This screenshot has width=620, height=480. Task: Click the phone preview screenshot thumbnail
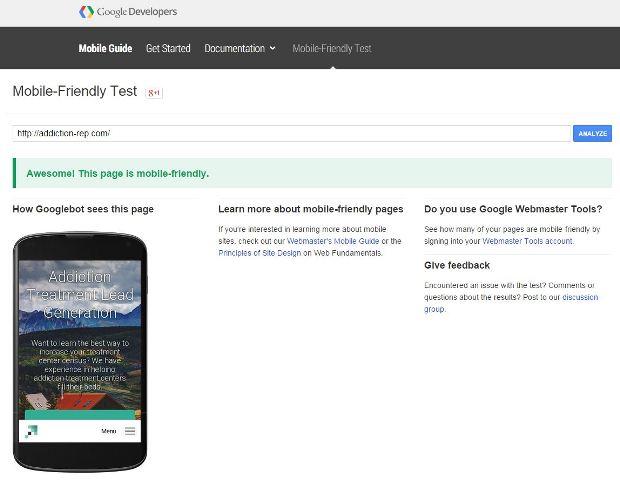pos(80,350)
